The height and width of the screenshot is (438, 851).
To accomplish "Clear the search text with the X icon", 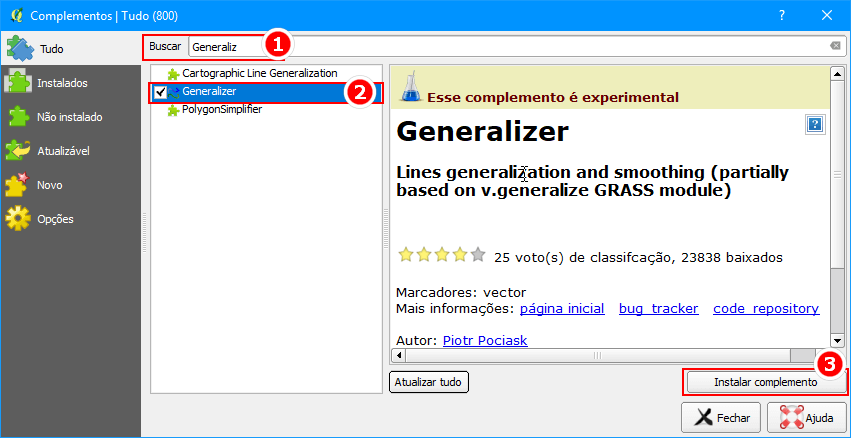I will [x=835, y=47].
